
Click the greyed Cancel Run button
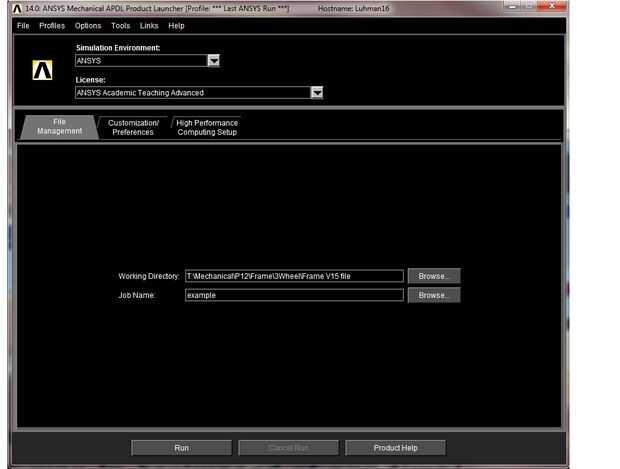[x=288, y=448]
